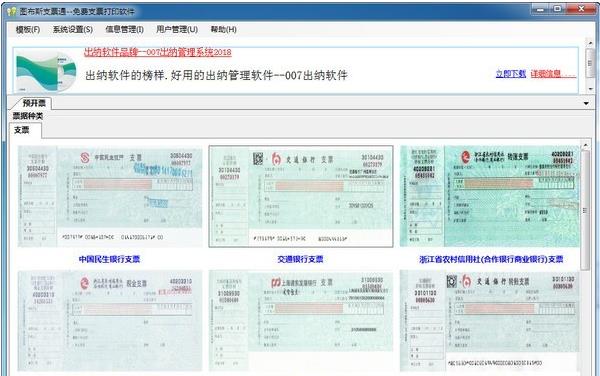Click the 交通银行支票 label
Screen dimensions: 600x376
[300, 259]
